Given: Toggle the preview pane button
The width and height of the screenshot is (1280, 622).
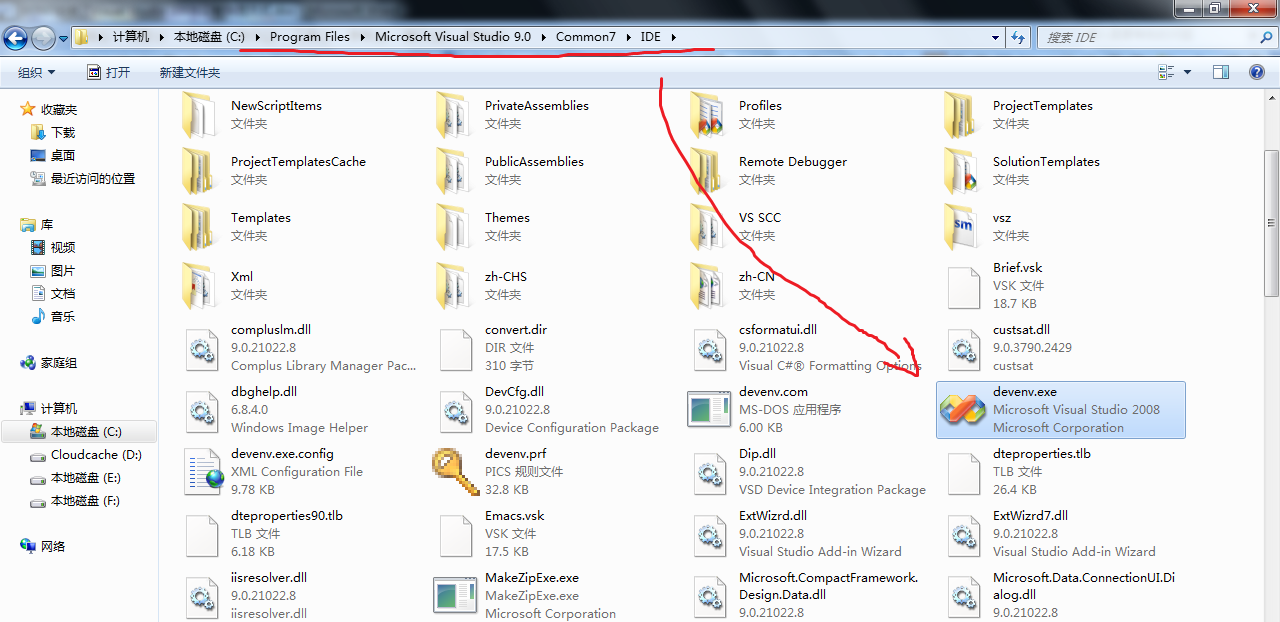Looking at the screenshot, I should click(x=1220, y=72).
